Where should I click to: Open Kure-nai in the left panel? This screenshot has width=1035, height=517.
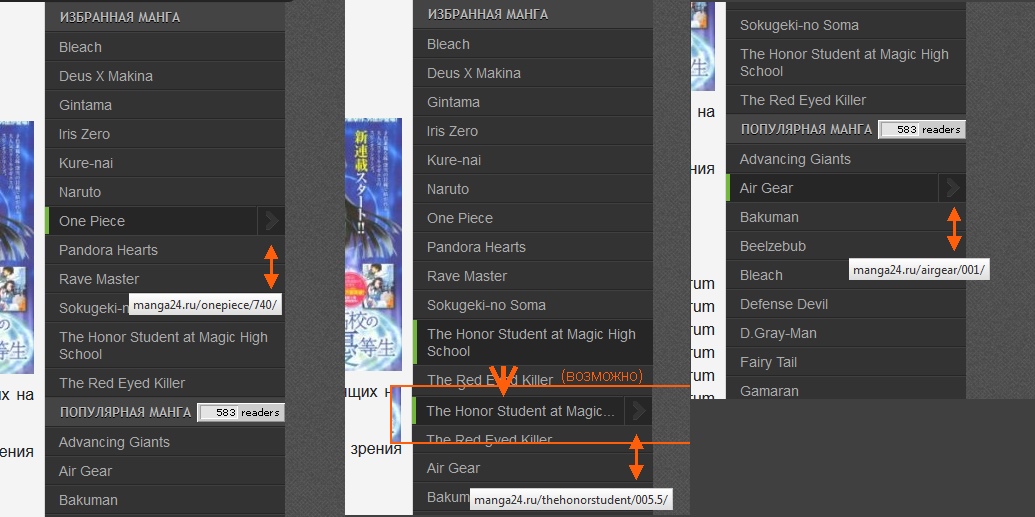(x=165, y=164)
